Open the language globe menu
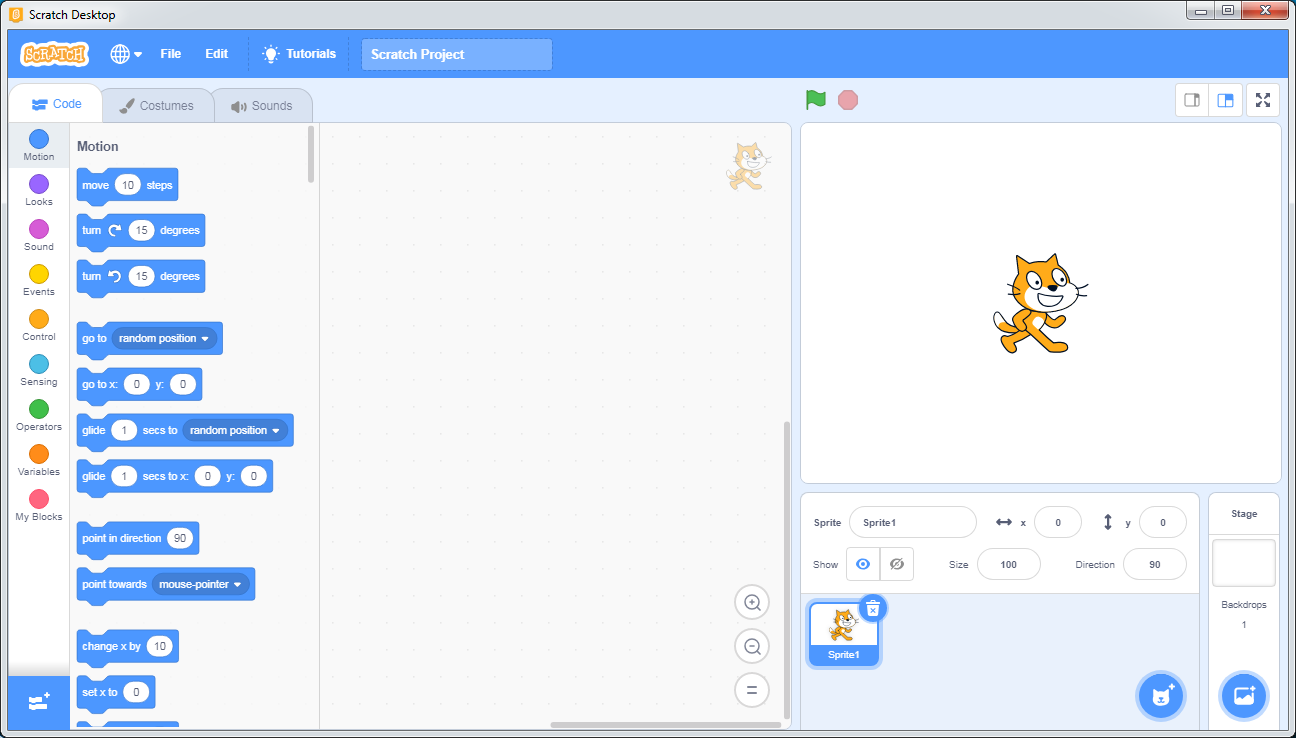 click(126, 54)
